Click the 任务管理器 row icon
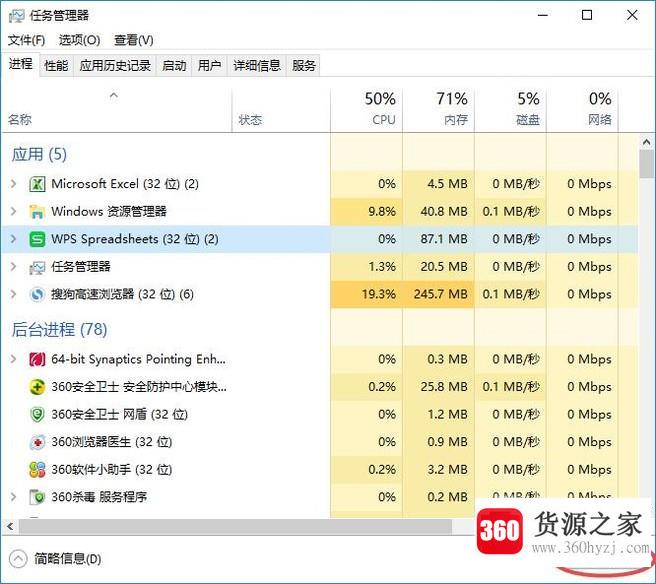The height and width of the screenshot is (584, 656). point(37,267)
